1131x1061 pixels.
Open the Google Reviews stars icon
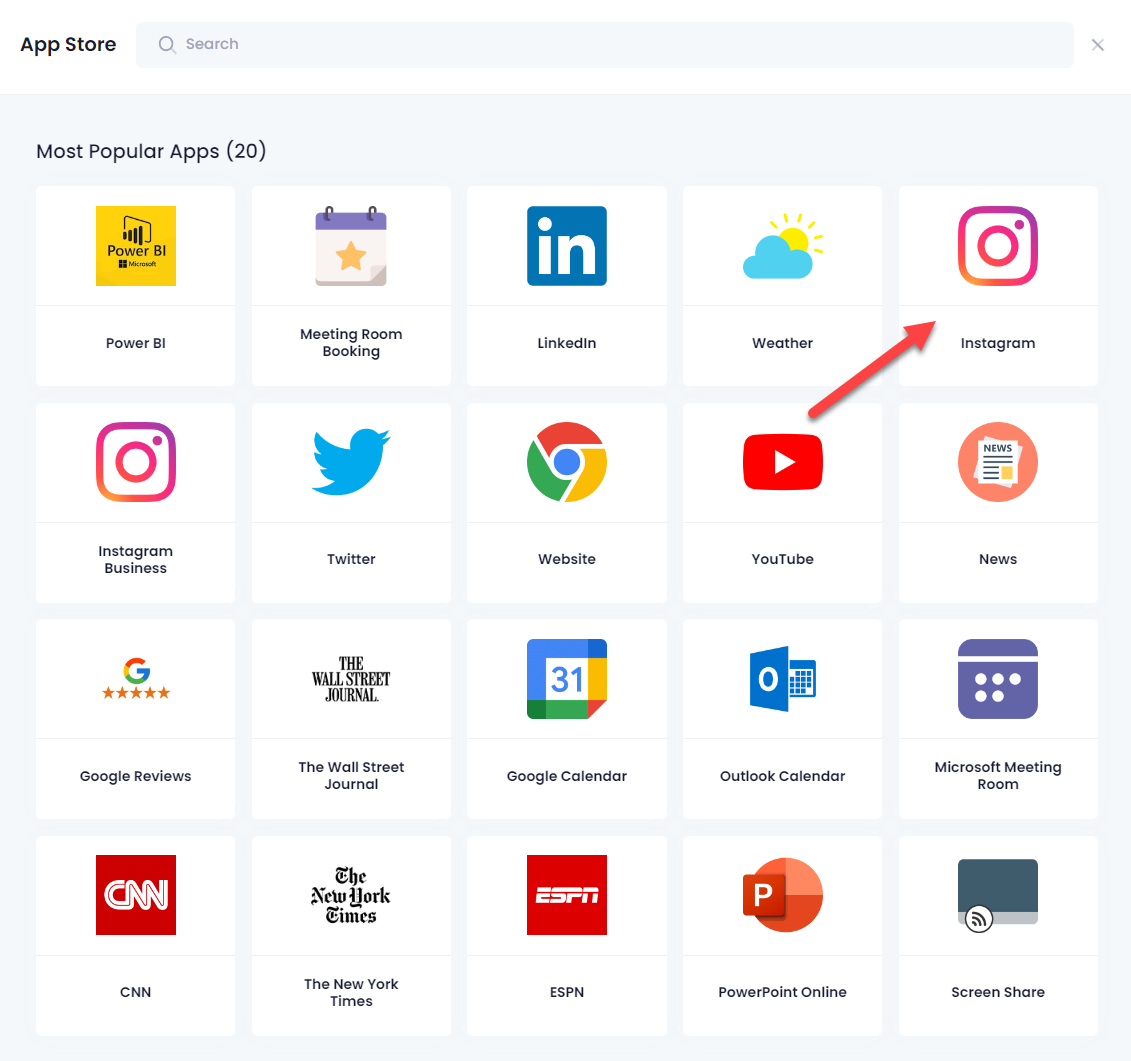click(x=136, y=679)
